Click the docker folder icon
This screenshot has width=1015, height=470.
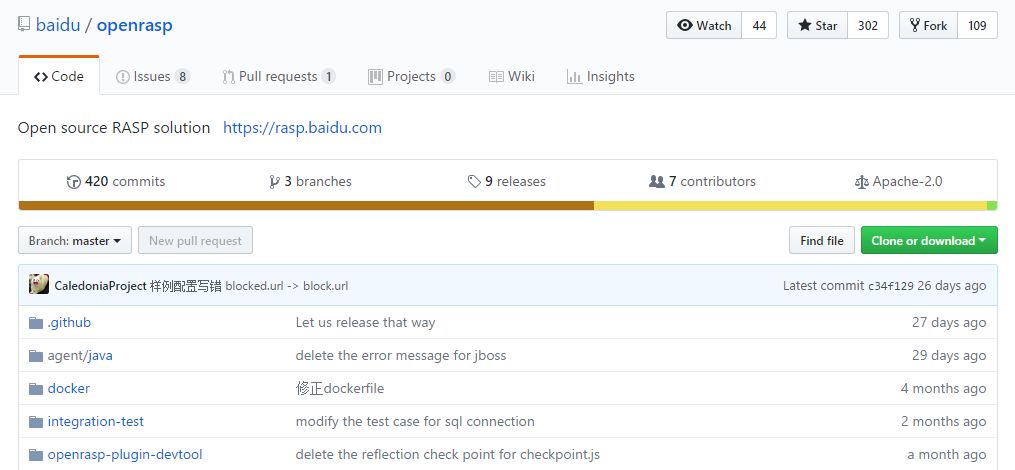coord(36,389)
